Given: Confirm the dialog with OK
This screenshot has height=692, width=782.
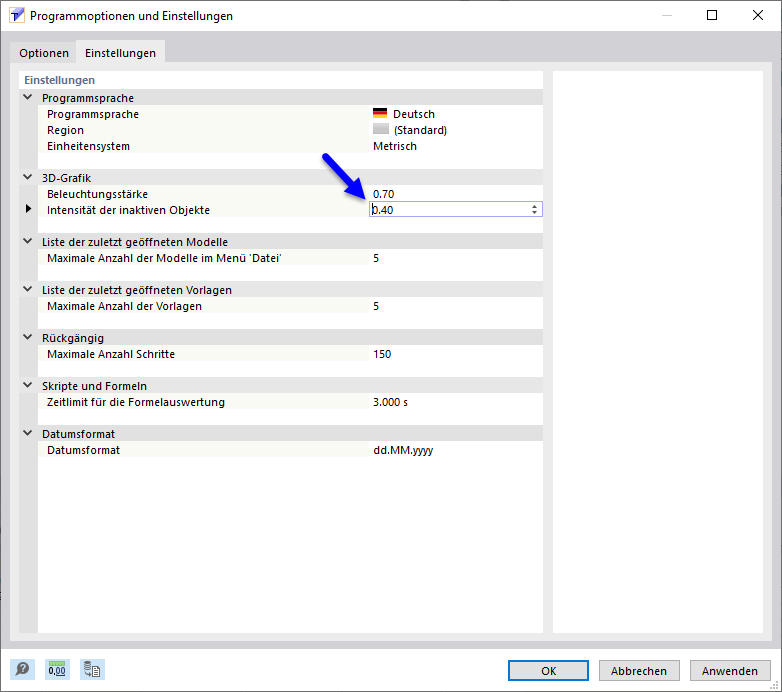Looking at the screenshot, I should (x=548, y=671).
